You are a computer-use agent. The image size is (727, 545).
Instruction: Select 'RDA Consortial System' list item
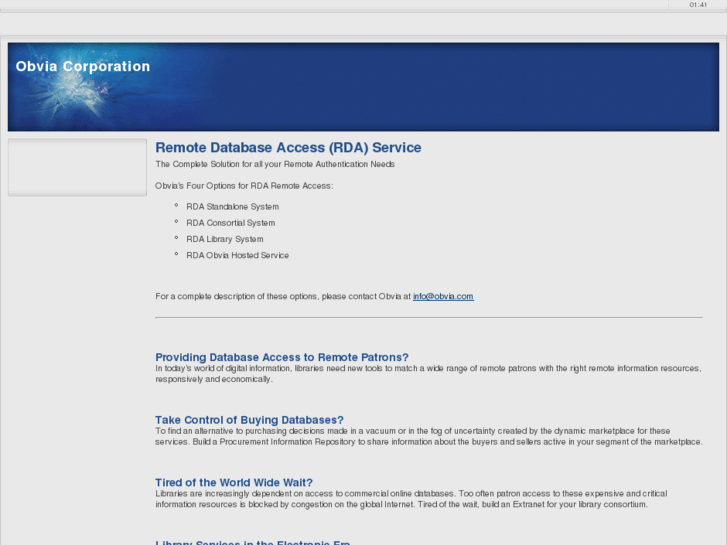coord(230,223)
